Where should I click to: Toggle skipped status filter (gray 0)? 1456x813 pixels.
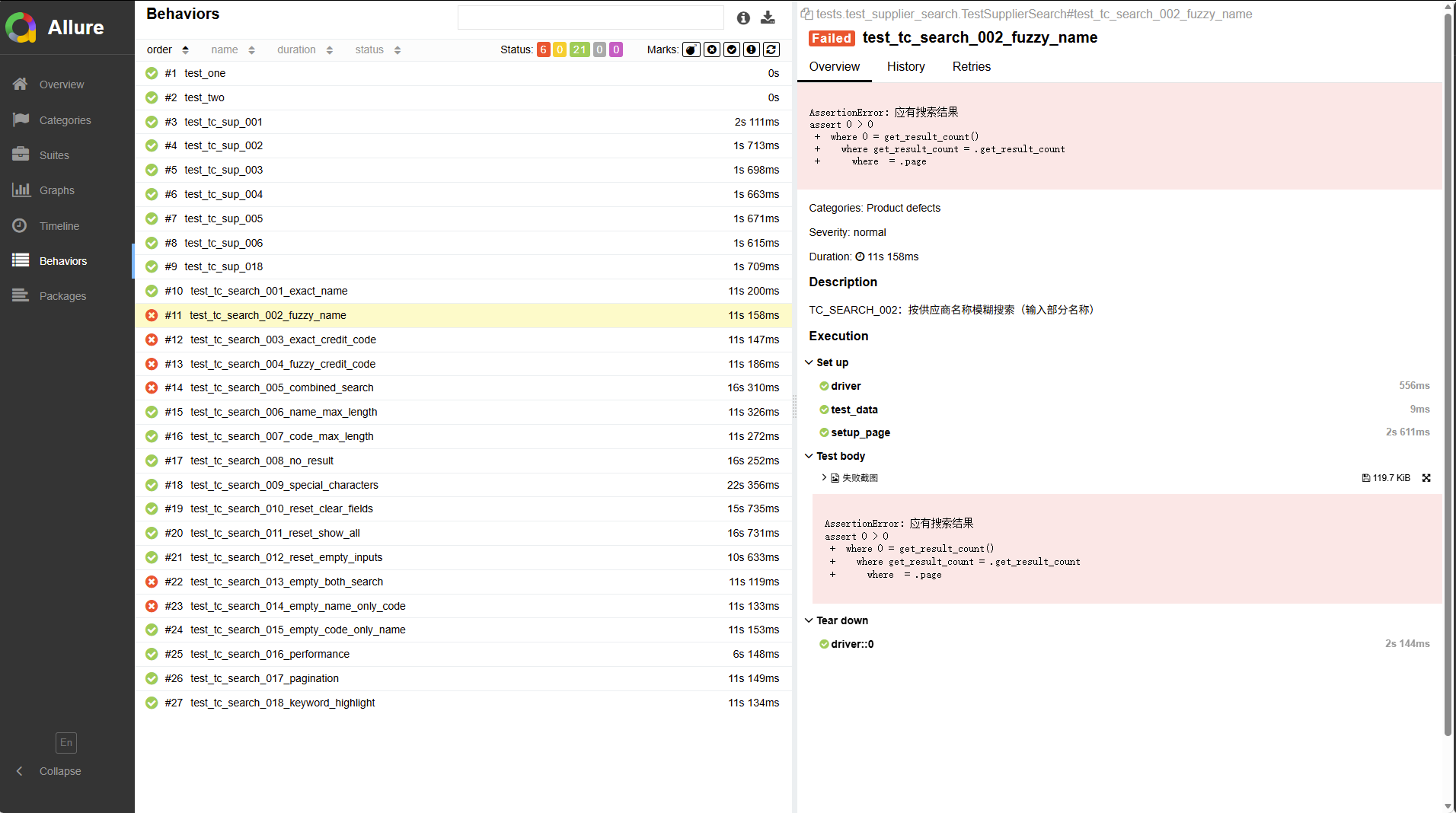(x=600, y=49)
